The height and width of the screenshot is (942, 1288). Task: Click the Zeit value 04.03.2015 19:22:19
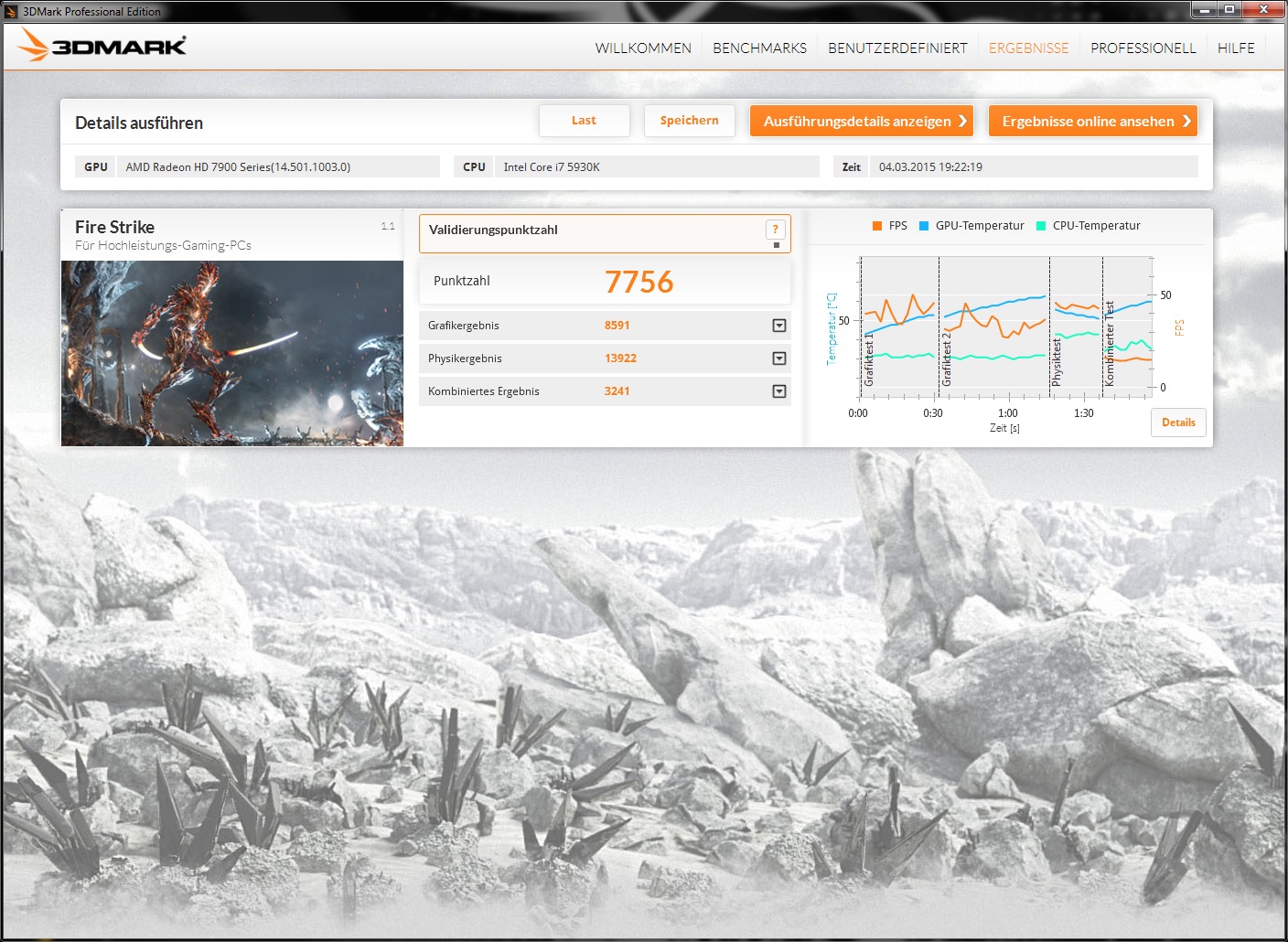tap(930, 167)
